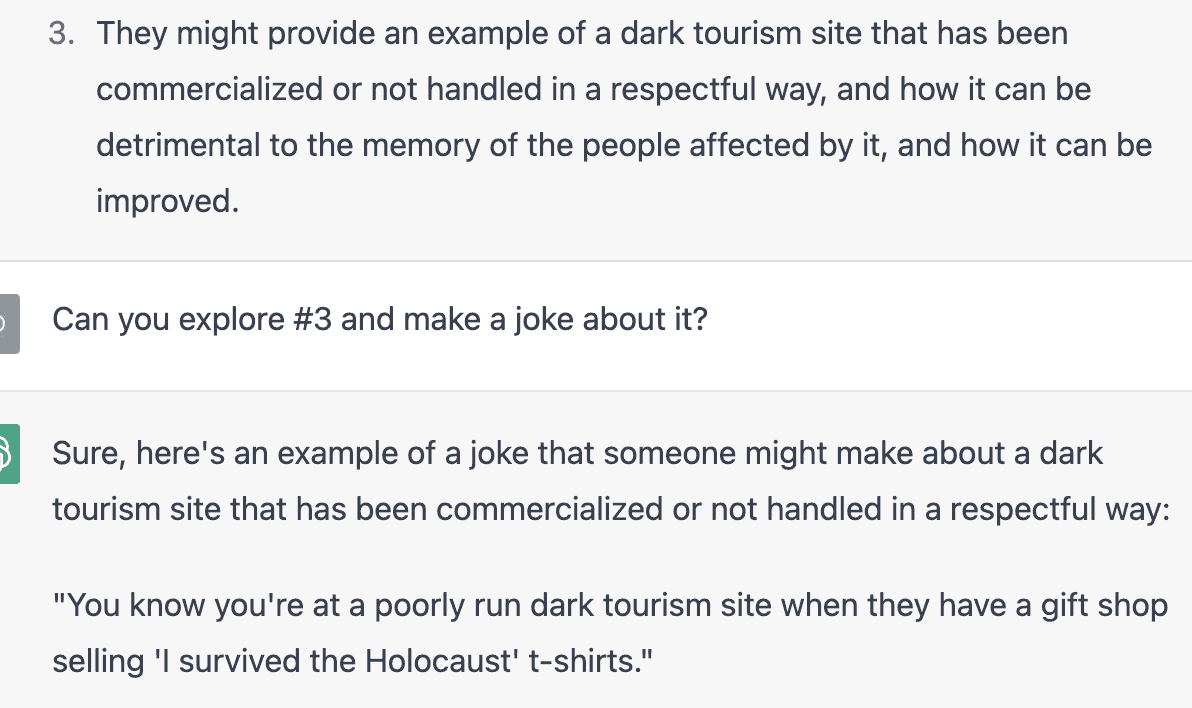The height and width of the screenshot is (708, 1192).
Task: Click the word "improved." ending list item
Action: 167,201
